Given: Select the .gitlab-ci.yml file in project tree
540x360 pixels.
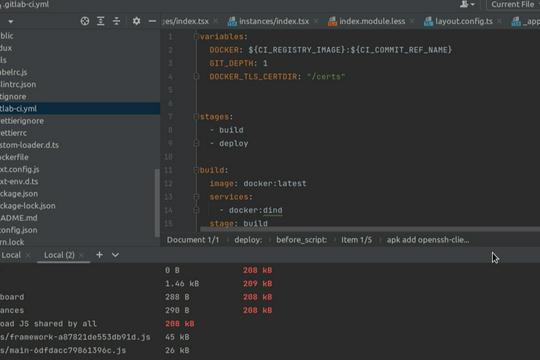Looking at the screenshot, I should click(80, 109).
